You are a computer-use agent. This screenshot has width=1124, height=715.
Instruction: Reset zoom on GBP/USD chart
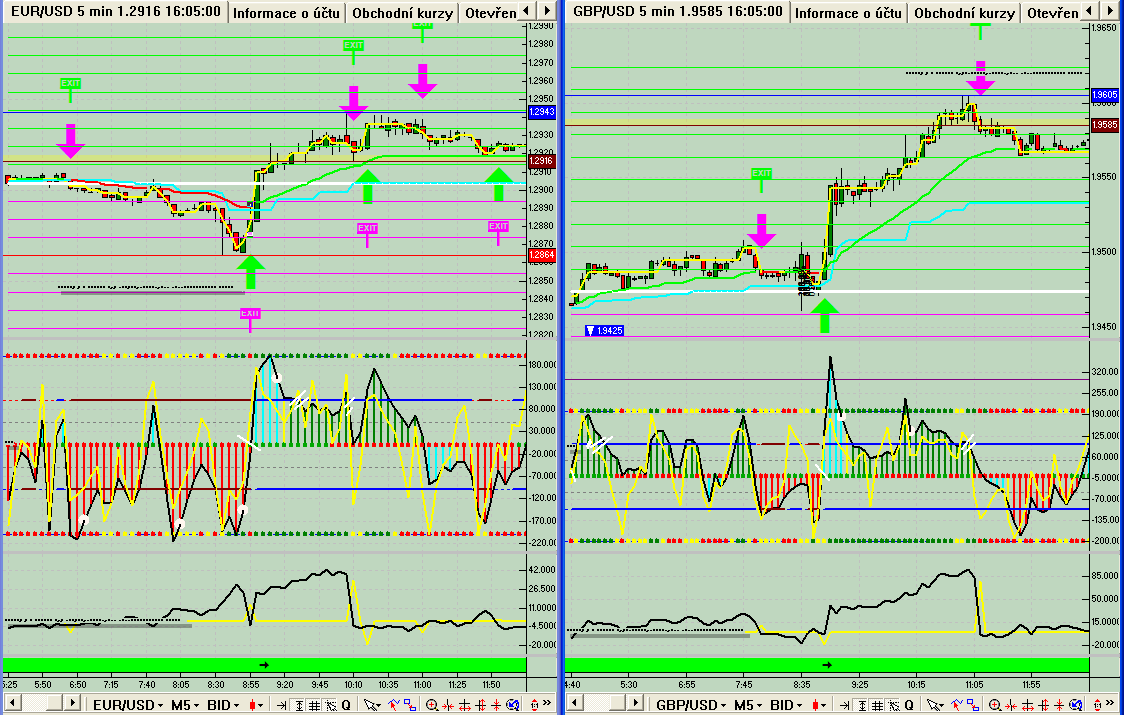[1075, 705]
